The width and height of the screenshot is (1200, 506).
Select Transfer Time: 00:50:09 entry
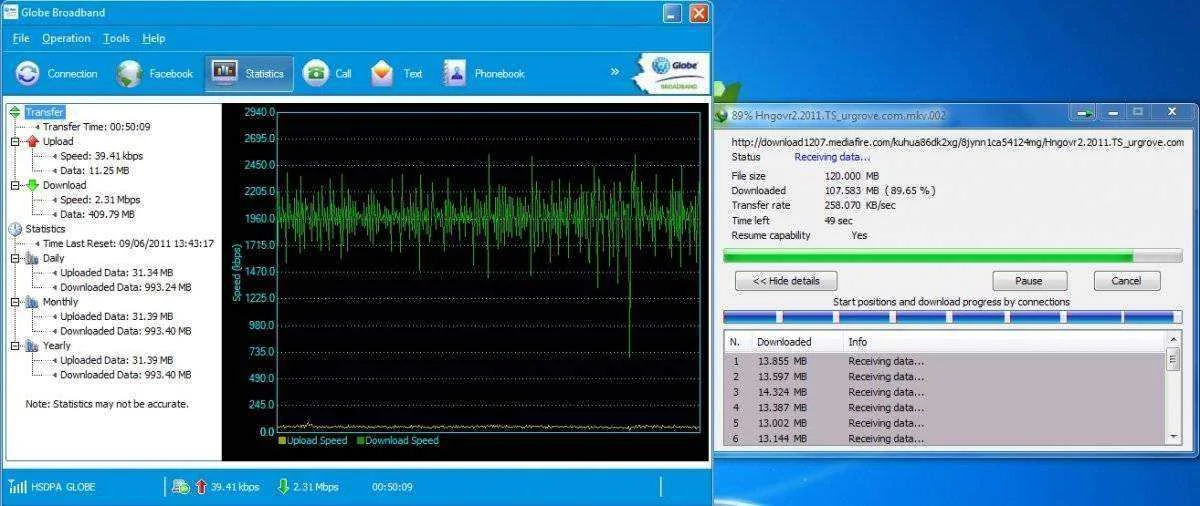tap(96, 127)
